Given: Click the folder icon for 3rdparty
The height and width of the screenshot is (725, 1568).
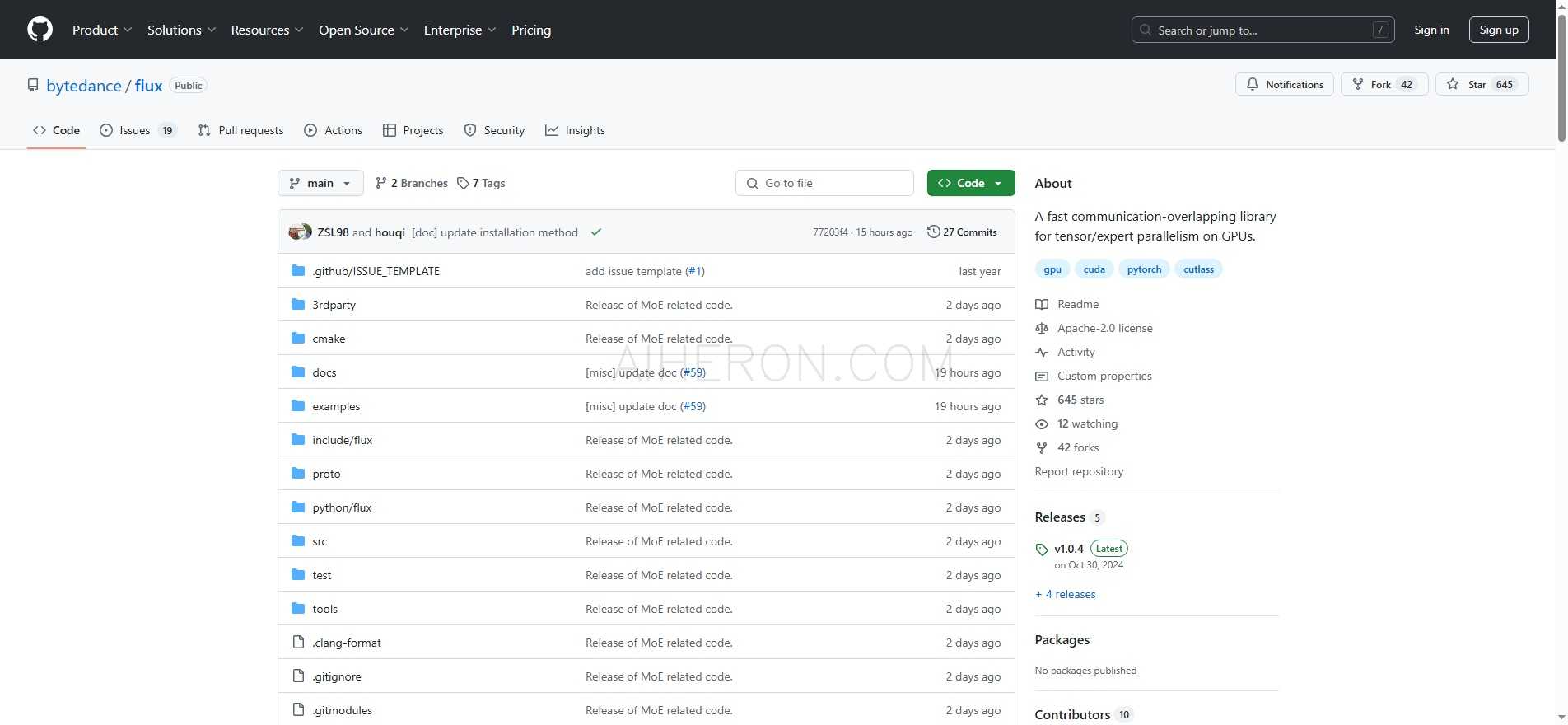Looking at the screenshot, I should (x=298, y=305).
